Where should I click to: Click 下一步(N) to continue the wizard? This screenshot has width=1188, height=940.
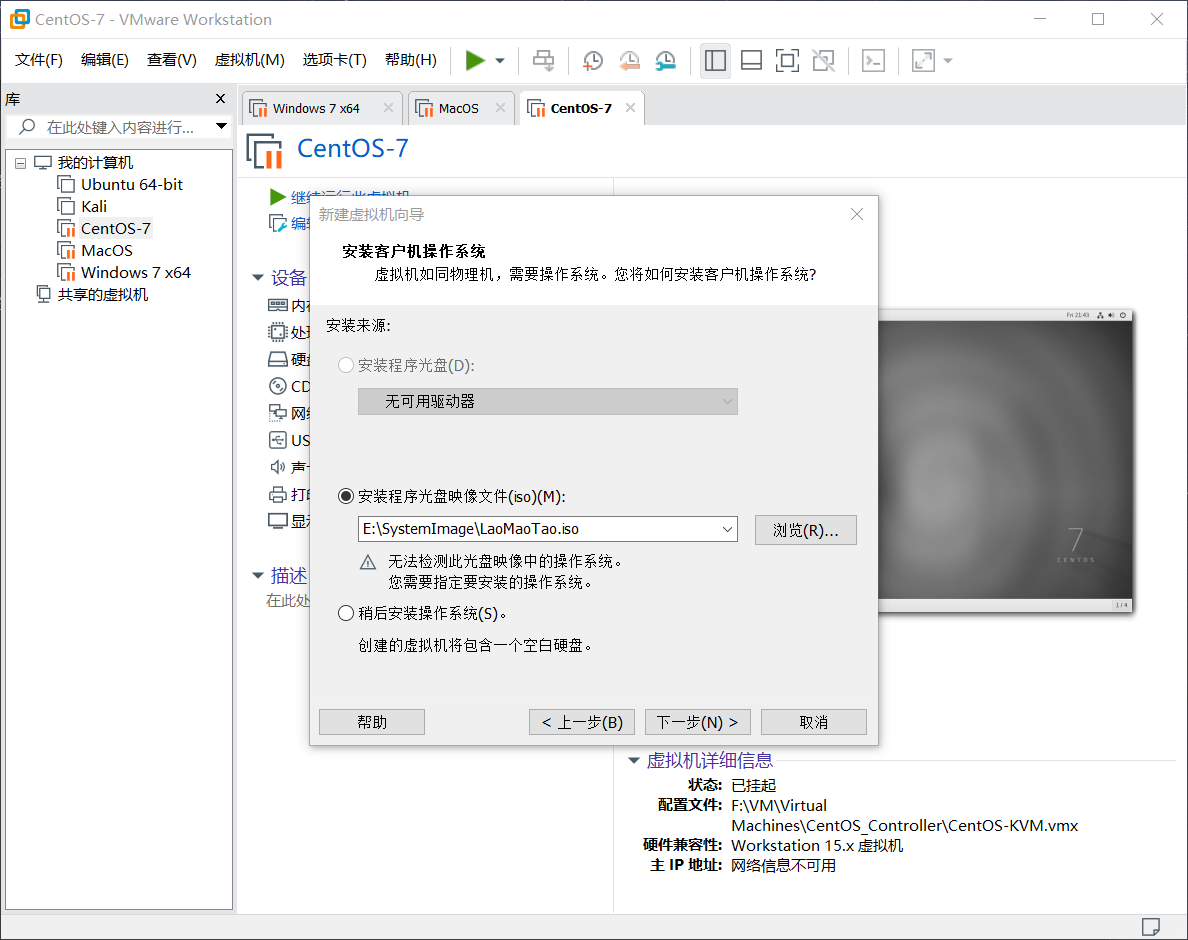click(697, 721)
